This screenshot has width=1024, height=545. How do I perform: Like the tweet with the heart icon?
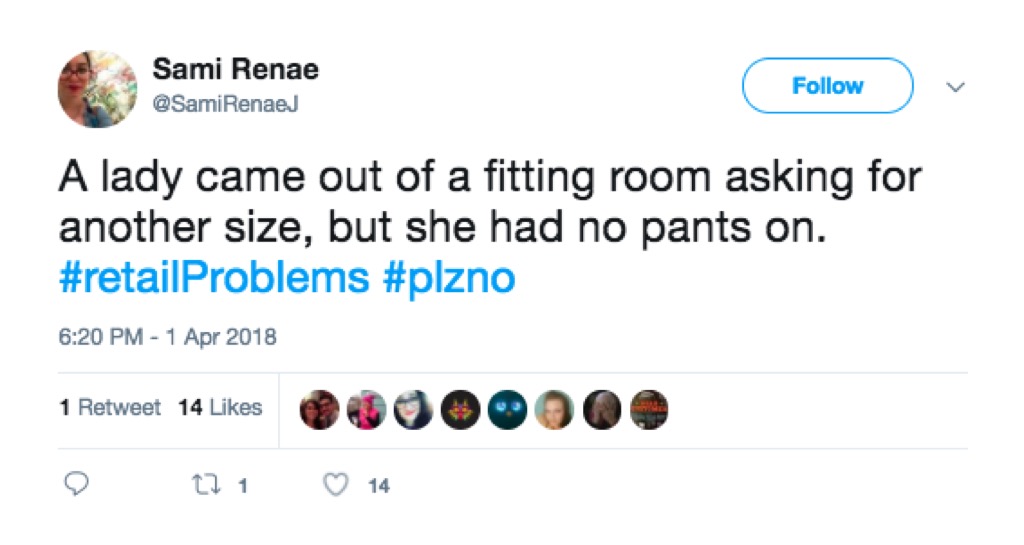(x=338, y=486)
